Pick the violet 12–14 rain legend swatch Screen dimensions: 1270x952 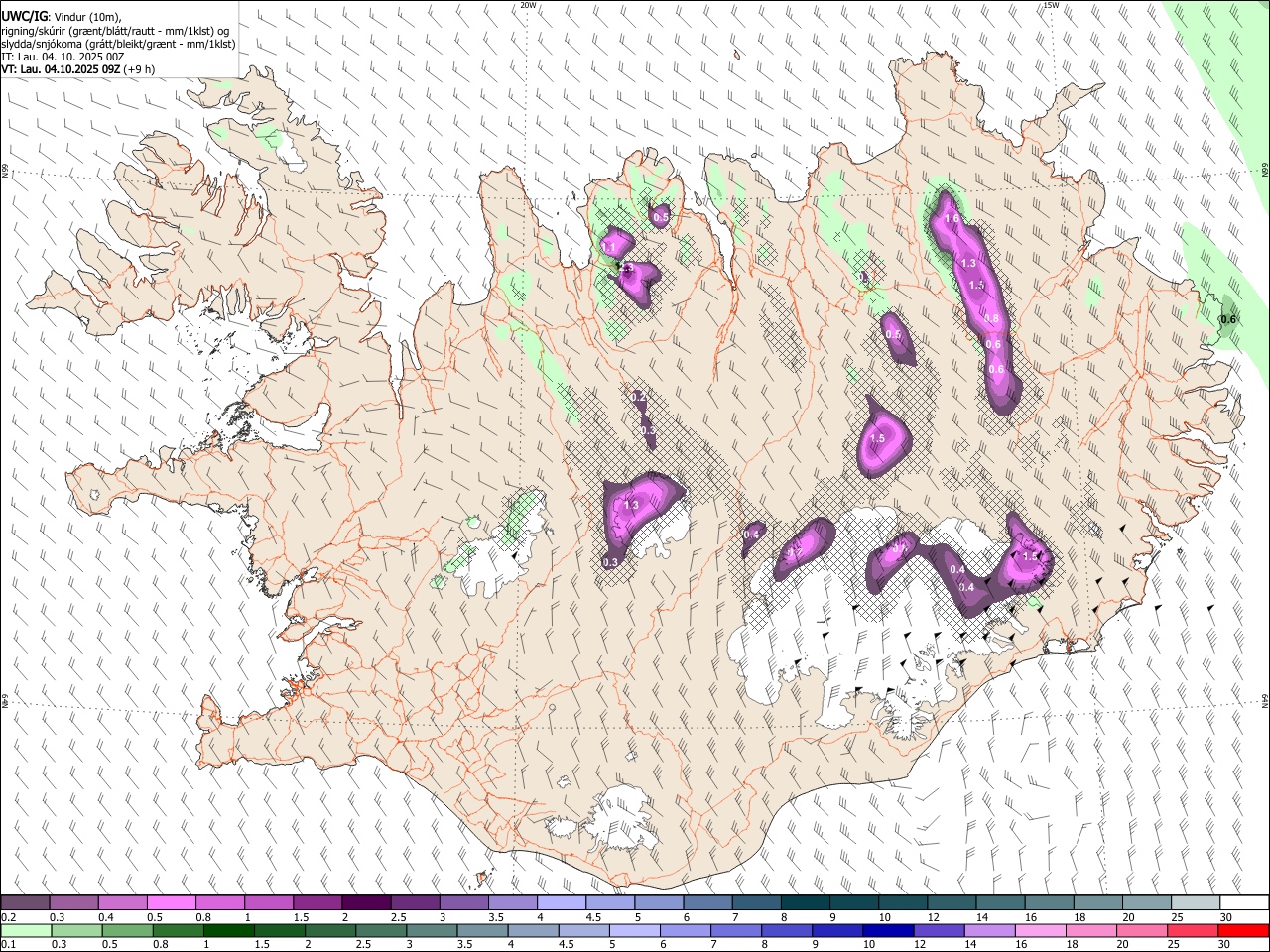(940, 930)
